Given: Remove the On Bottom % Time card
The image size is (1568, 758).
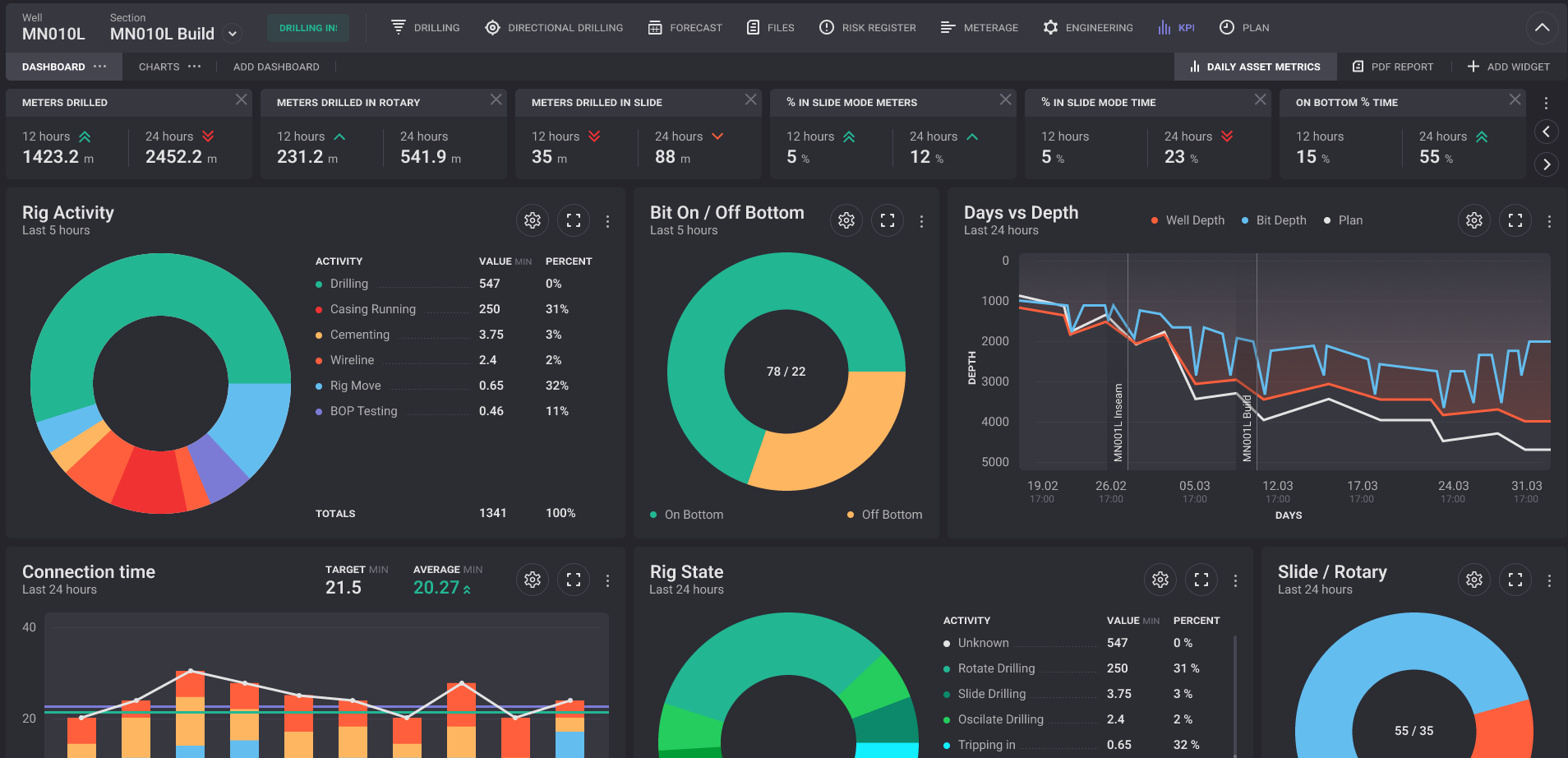Looking at the screenshot, I should tap(1515, 99).
